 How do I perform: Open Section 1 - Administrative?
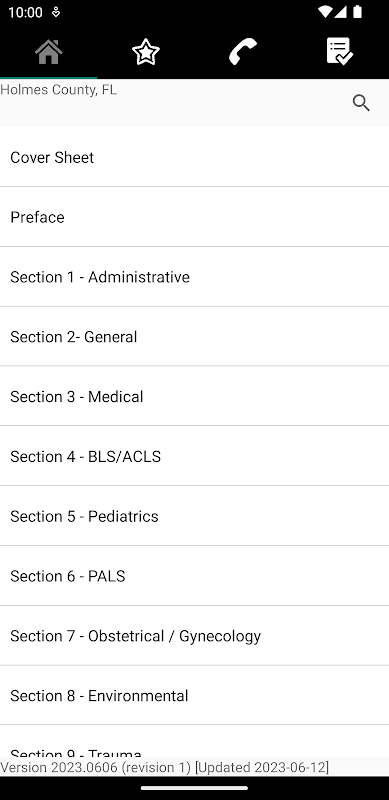tap(194, 277)
